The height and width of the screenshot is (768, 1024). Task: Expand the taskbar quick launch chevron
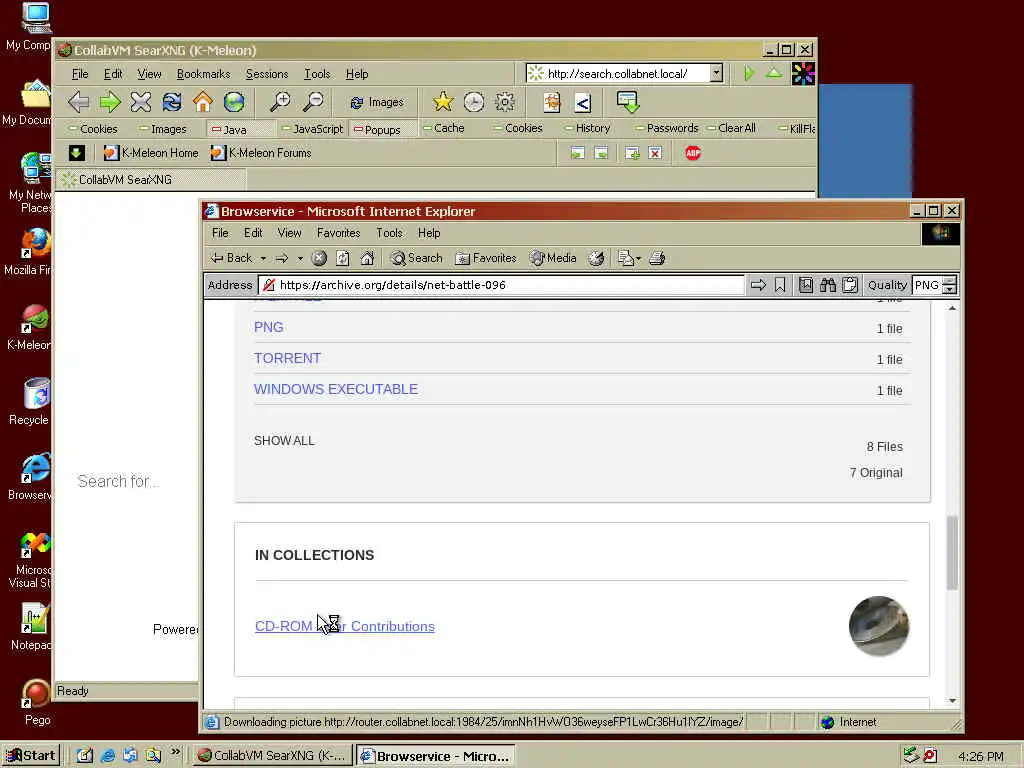pos(176,752)
